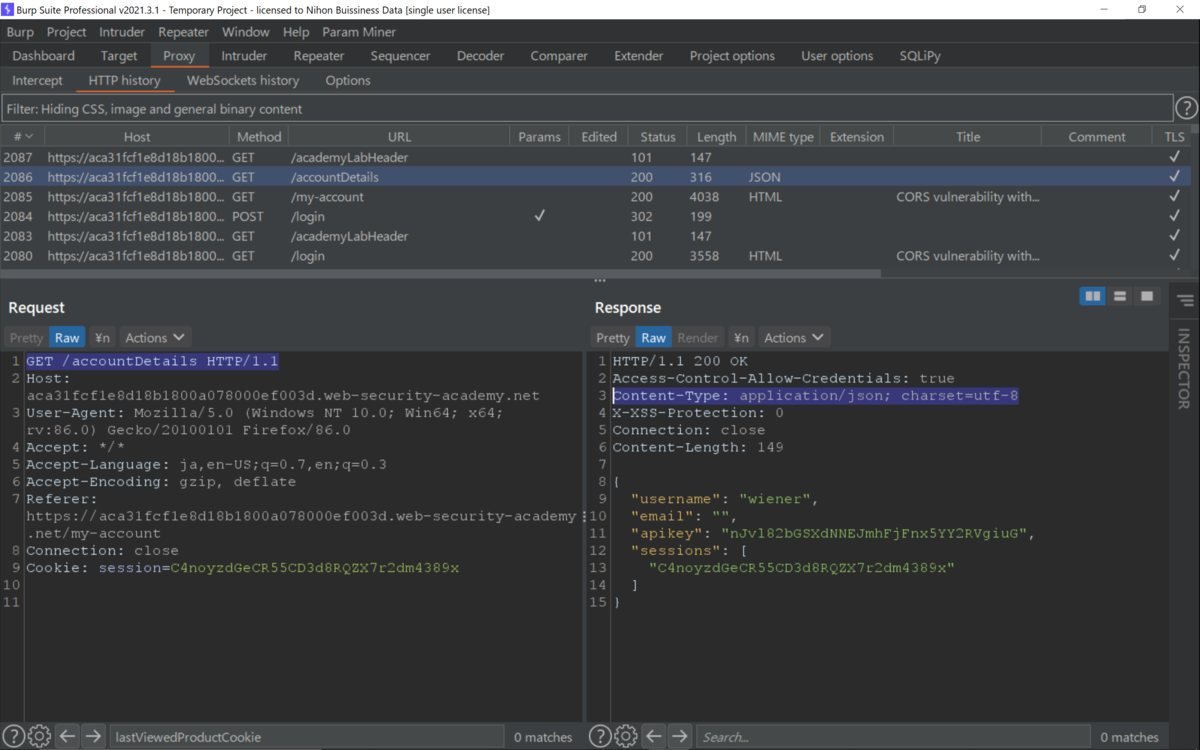The height and width of the screenshot is (750, 1200).
Task: Open the Project menu
Action: click(67, 32)
